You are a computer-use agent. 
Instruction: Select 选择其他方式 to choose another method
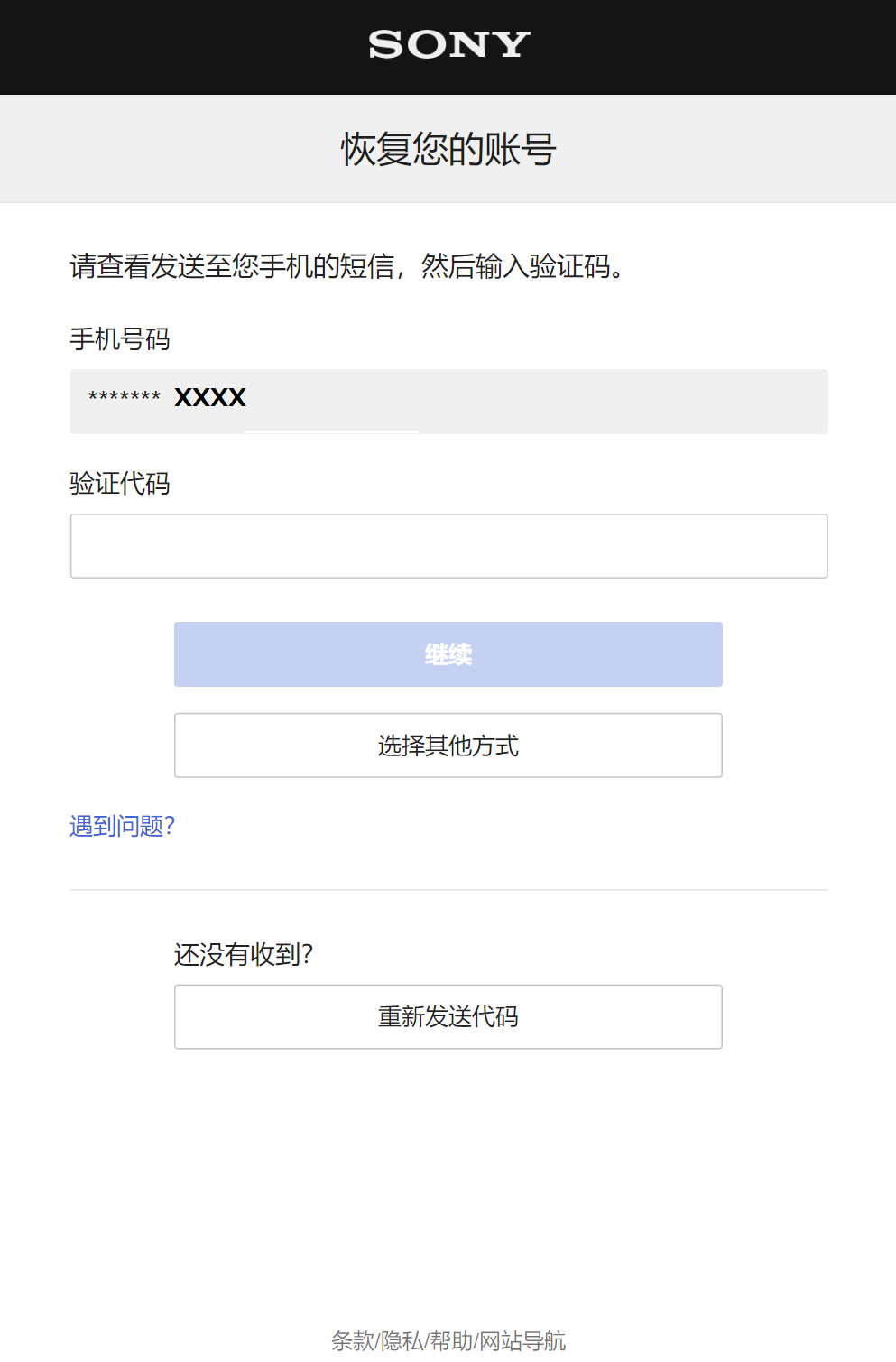[x=448, y=746]
